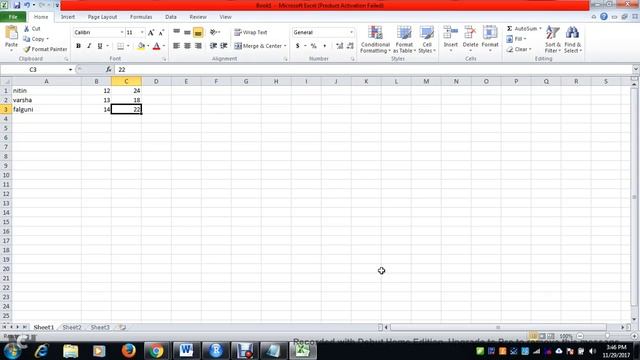Screen dimensions: 640x360
Task: Open Sort & Filter menu
Action: (553, 40)
